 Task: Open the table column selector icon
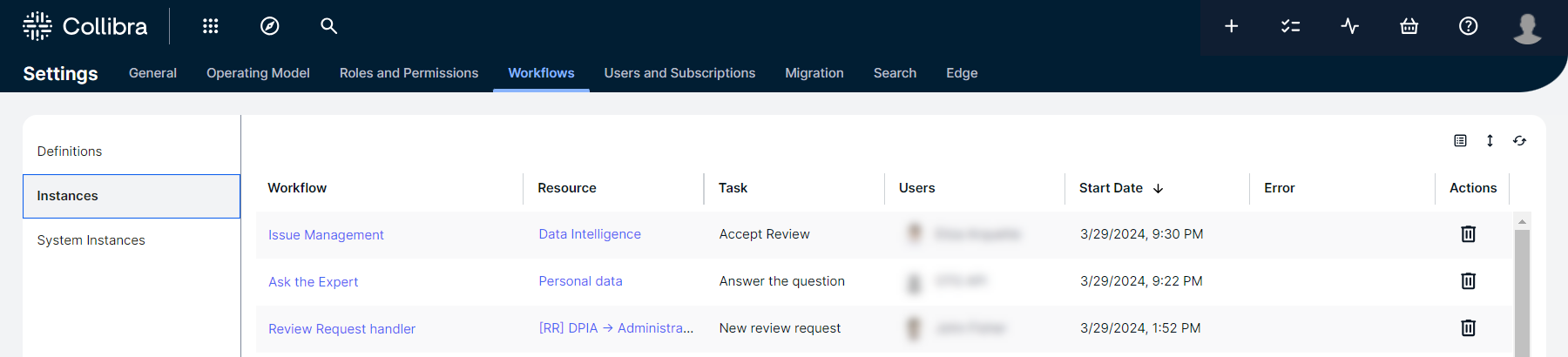point(1460,141)
